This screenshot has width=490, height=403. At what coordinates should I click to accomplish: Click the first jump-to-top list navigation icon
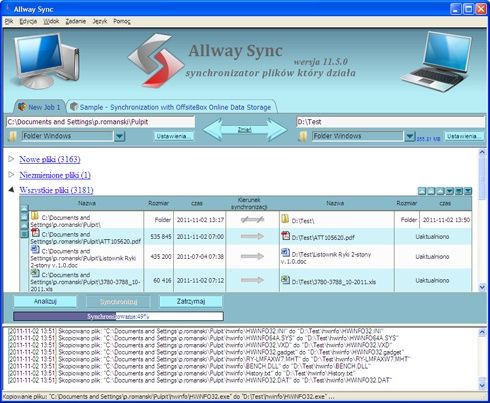tap(422, 191)
